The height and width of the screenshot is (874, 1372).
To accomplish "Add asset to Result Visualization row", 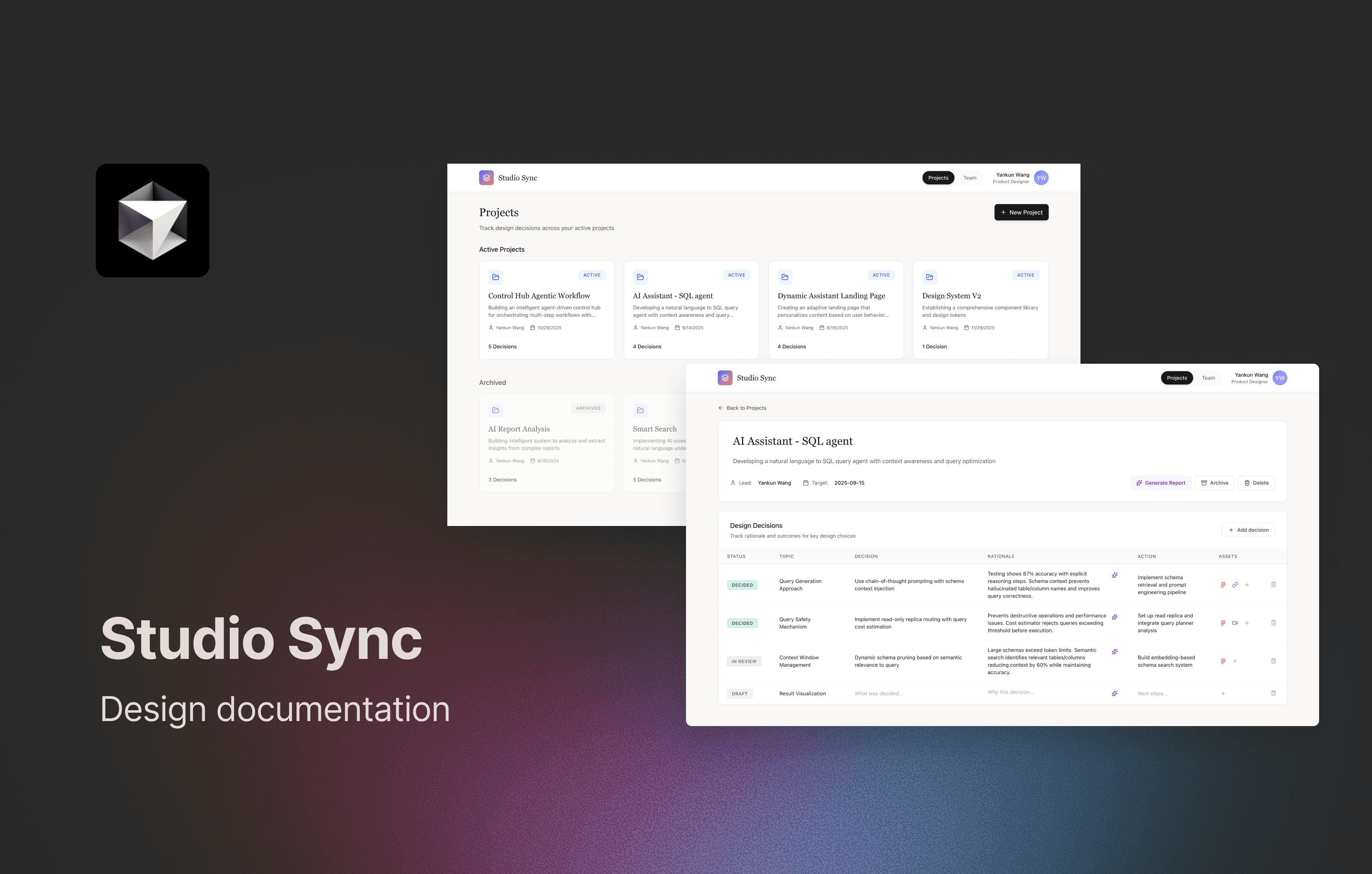I will [x=1223, y=694].
